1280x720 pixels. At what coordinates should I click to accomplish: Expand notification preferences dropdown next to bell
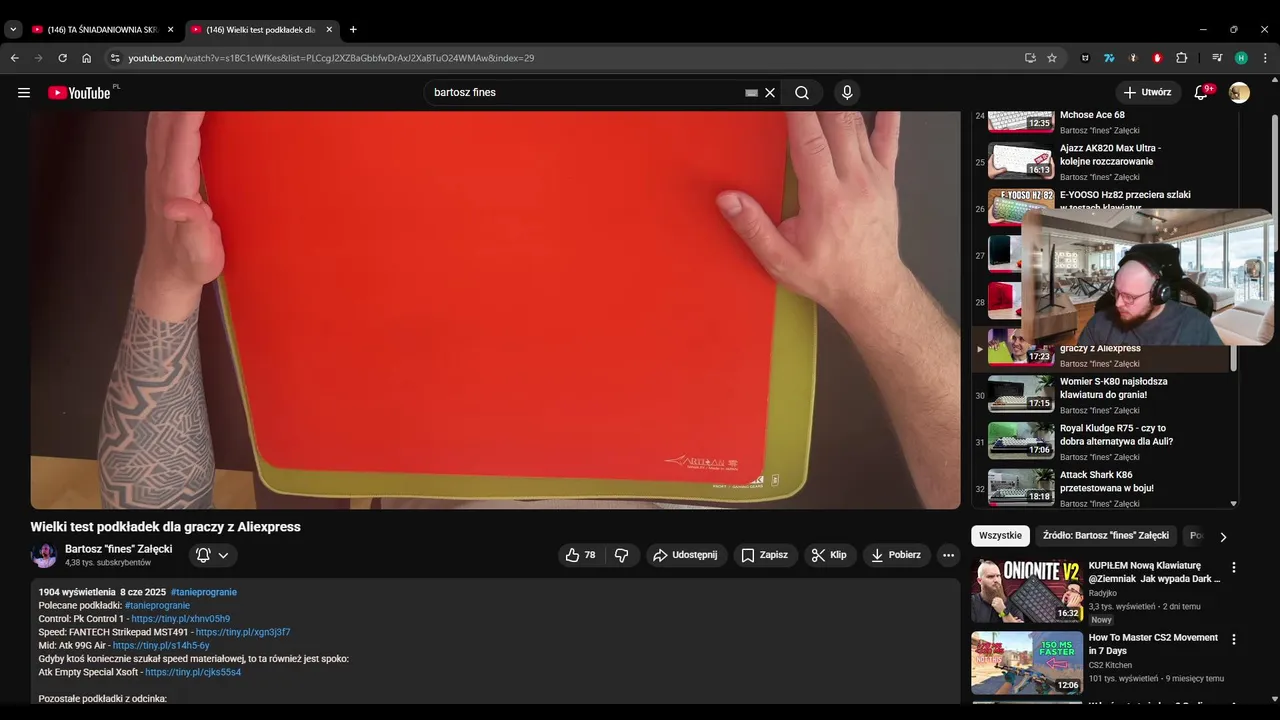223,555
